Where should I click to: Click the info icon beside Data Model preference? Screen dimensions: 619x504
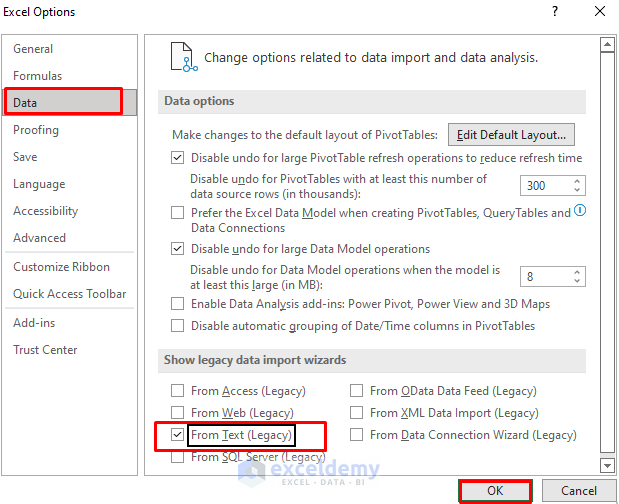(580, 211)
